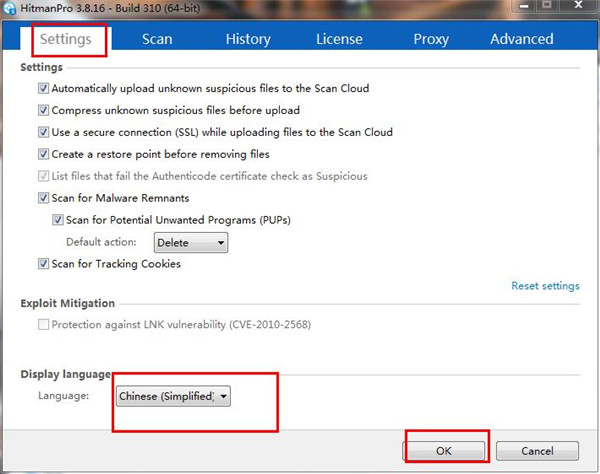Disable Scan for Tracking Cookies
The image size is (600, 474).
tap(43, 264)
